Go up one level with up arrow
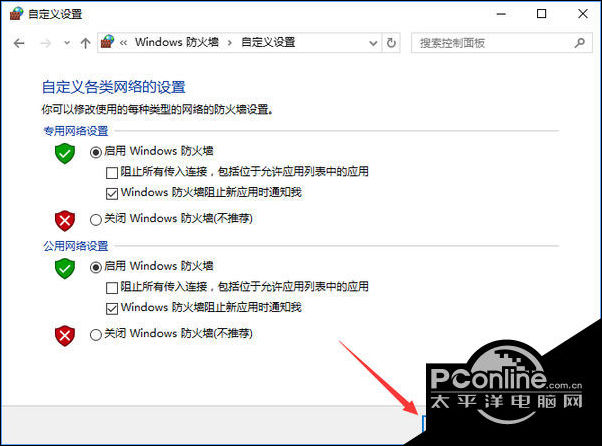The width and height of the screenshot is (602, 446). (x=85, y=43)
